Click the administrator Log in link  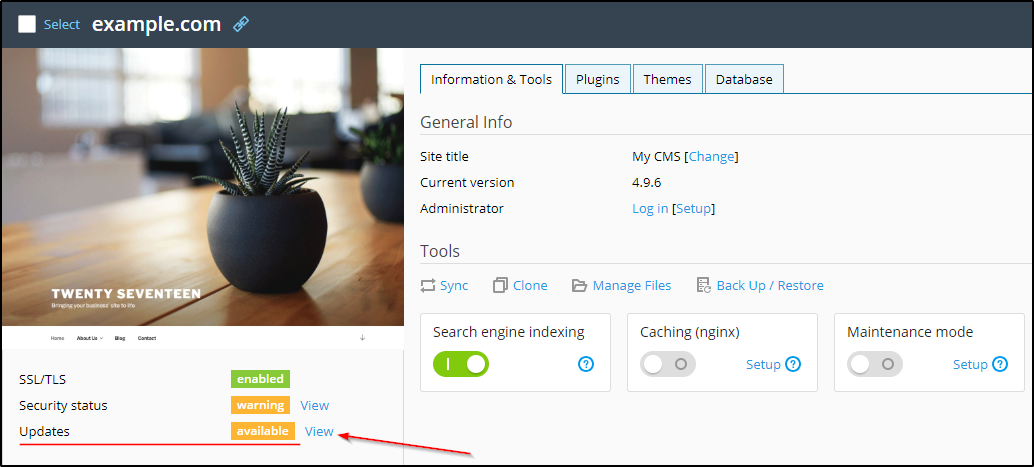[x=650, y=208]
